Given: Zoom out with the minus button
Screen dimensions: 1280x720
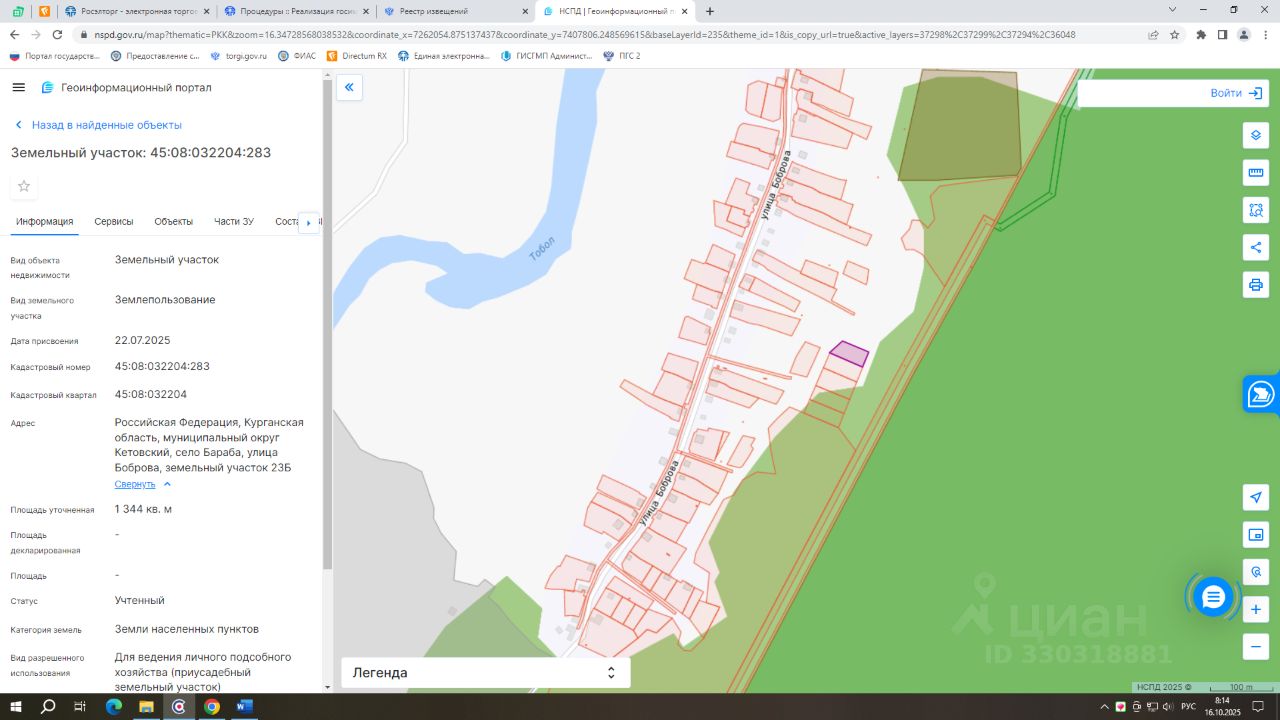Looking at the screenshot, I should coord(1256,647).
